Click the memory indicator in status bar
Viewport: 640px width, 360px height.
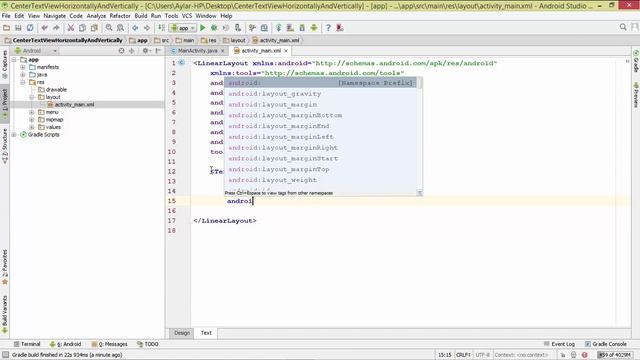pos(615,355)
